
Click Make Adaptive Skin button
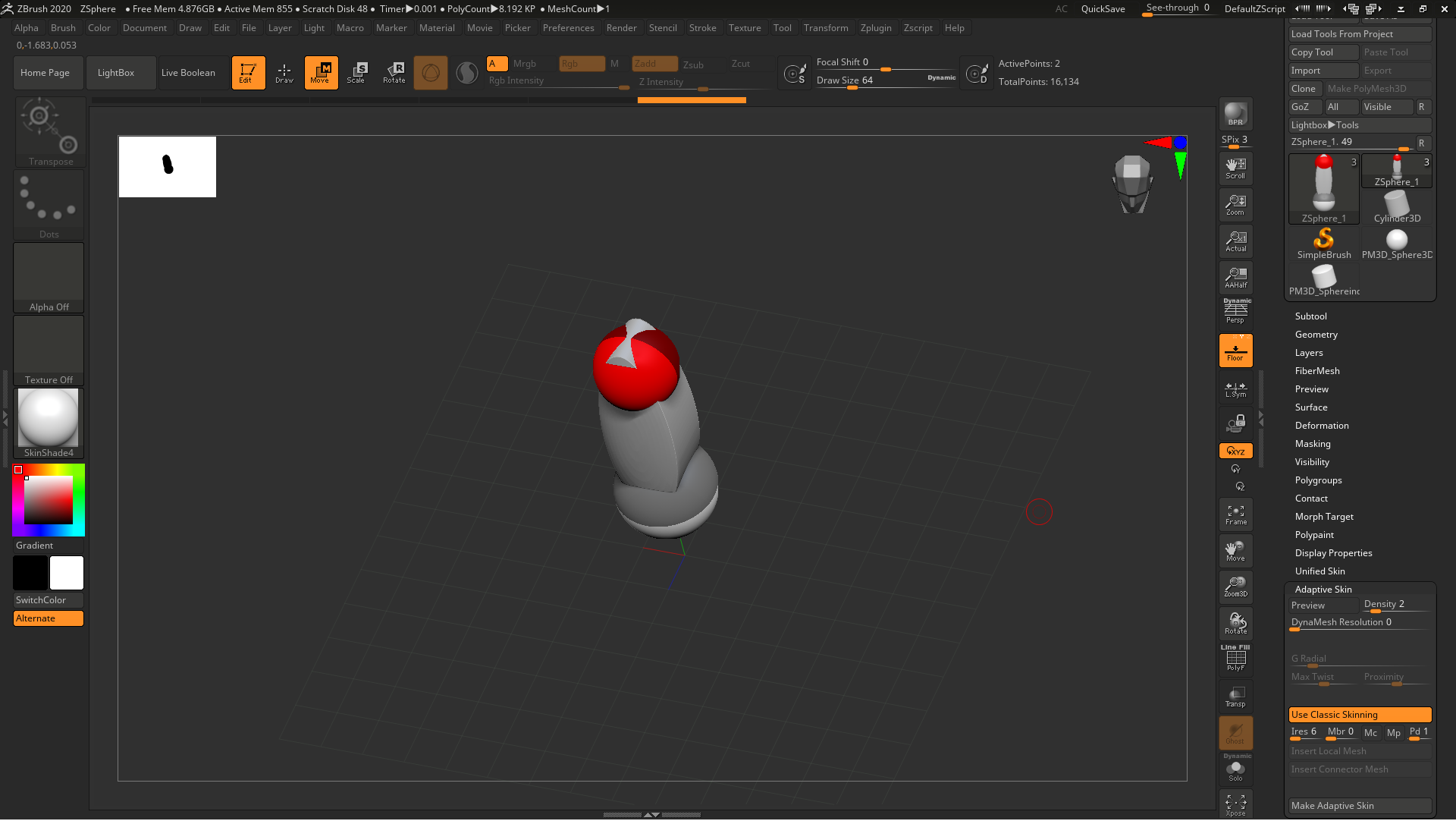pyautogui.click(x=1359, y=806)
